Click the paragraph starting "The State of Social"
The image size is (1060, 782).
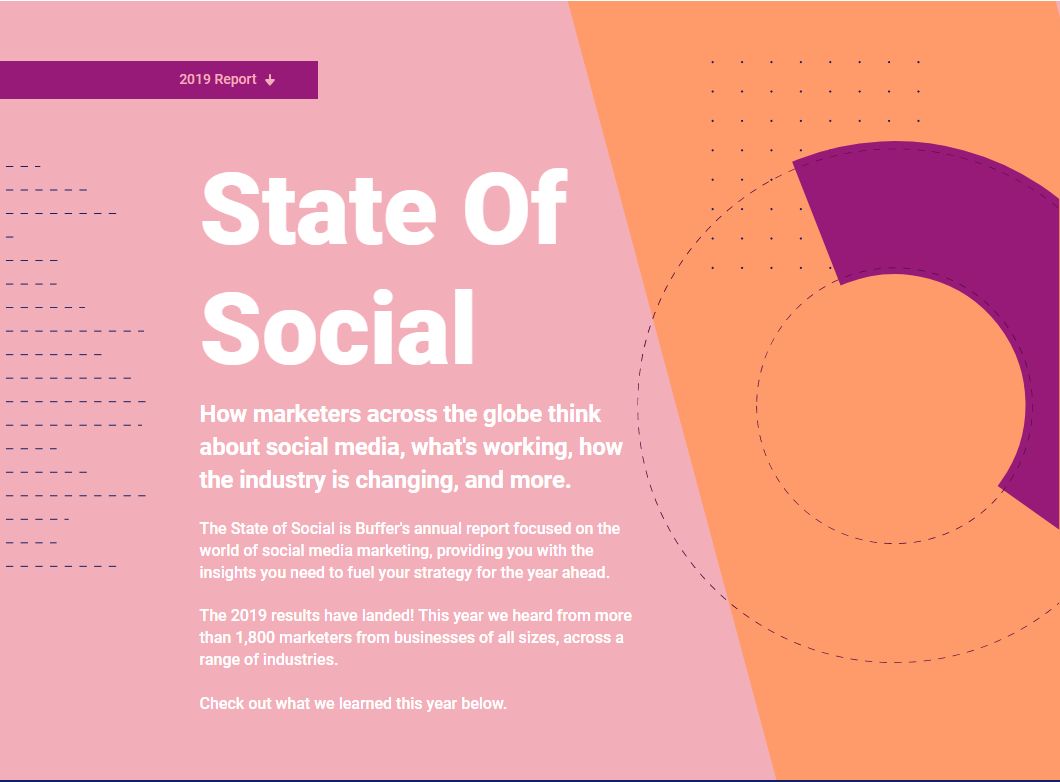(x=409, y=528)
